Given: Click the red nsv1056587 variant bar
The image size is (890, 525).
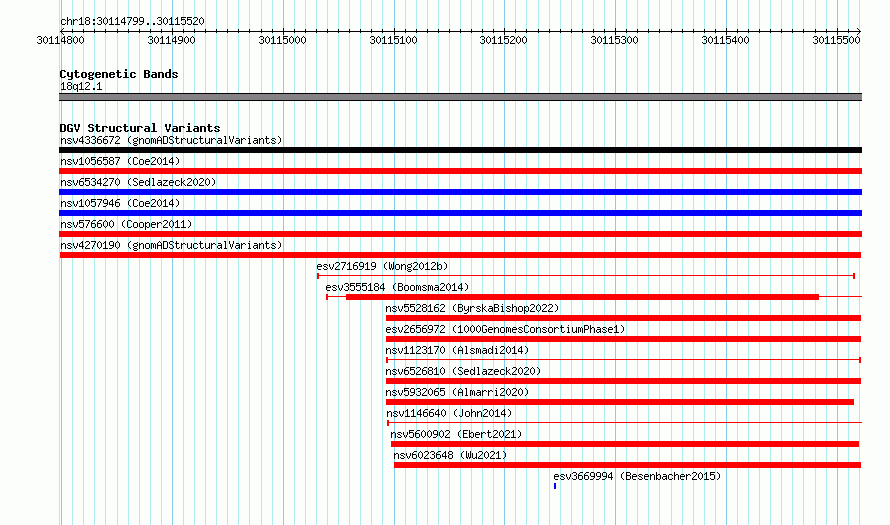Looking at the screenshot, I should [460, 171].
